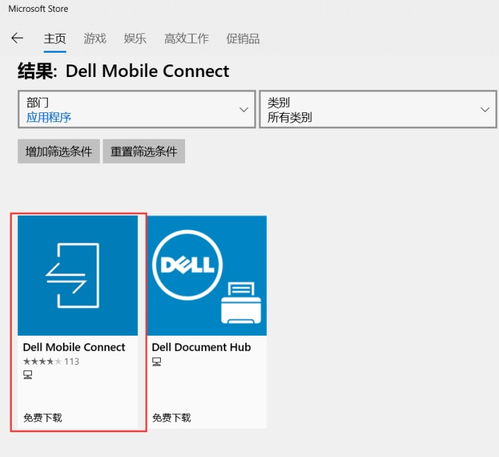499x457 pixels.
Task: Click the PC device icon under Dell Mobile Connect
Action: [28, 375]
